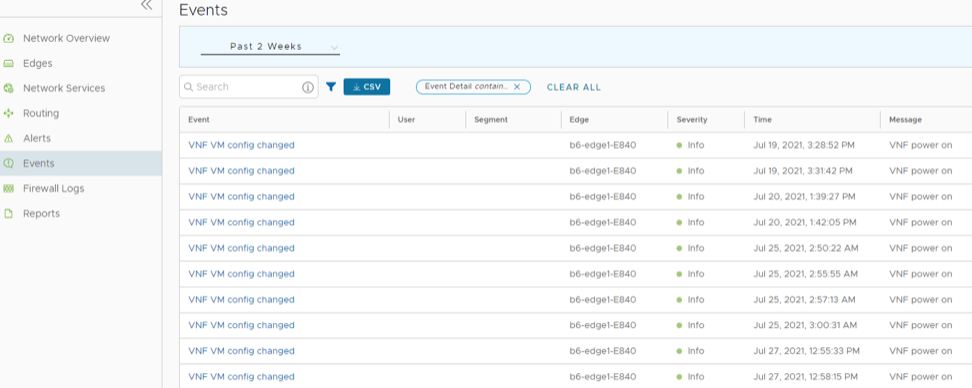The height and width of the screenshot is (388, 972).
Task: Click time cell Jul 19, 2021, 3:28:52 PM
Action: point(804,145)
